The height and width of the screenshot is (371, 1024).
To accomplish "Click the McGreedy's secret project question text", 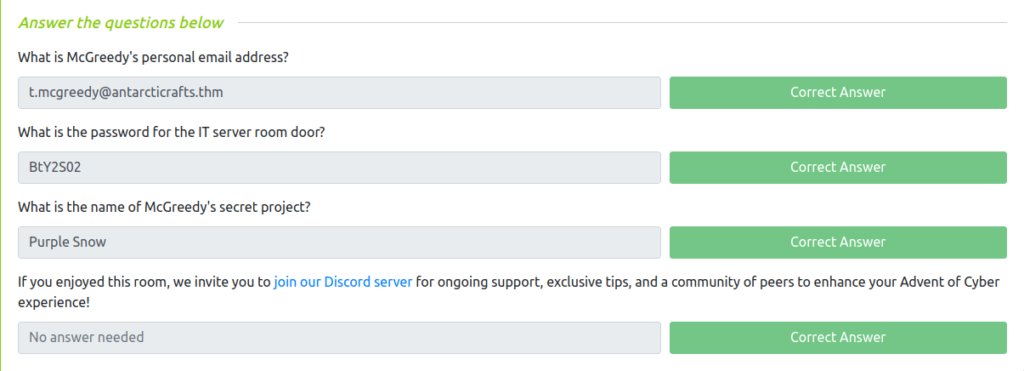I will coord(164,208).
